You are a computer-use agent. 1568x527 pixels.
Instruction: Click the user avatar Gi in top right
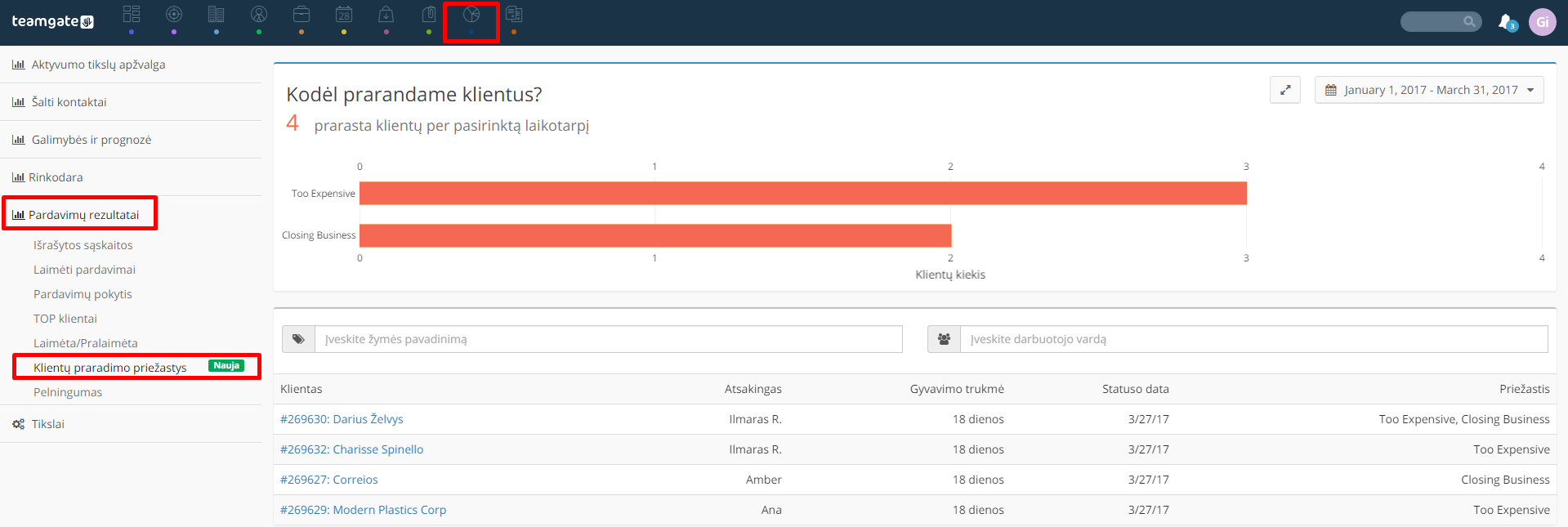coord(1542,22)
